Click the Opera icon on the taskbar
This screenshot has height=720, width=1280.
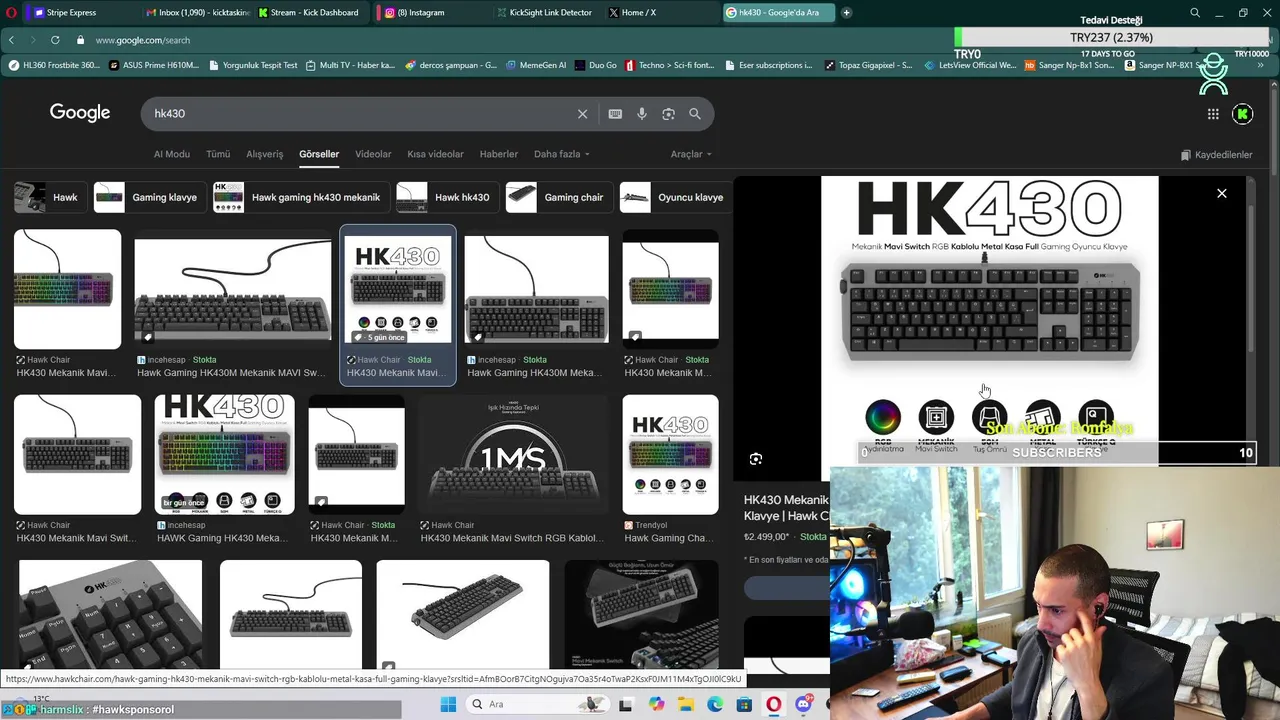pos(774,704)
